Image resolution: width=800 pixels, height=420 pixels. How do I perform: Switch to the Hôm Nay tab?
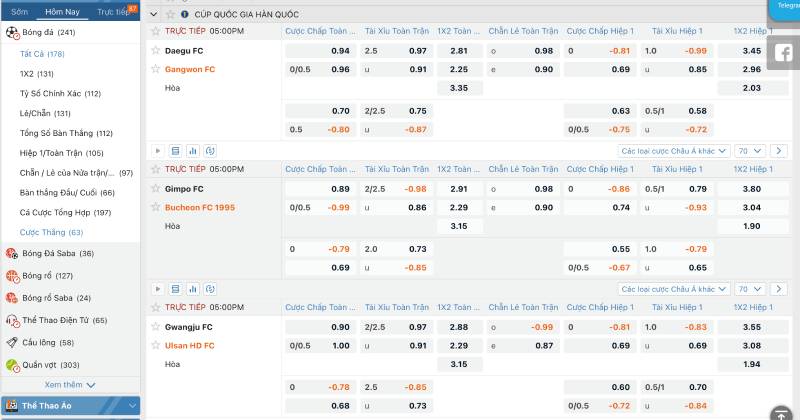tap(62, 11)
